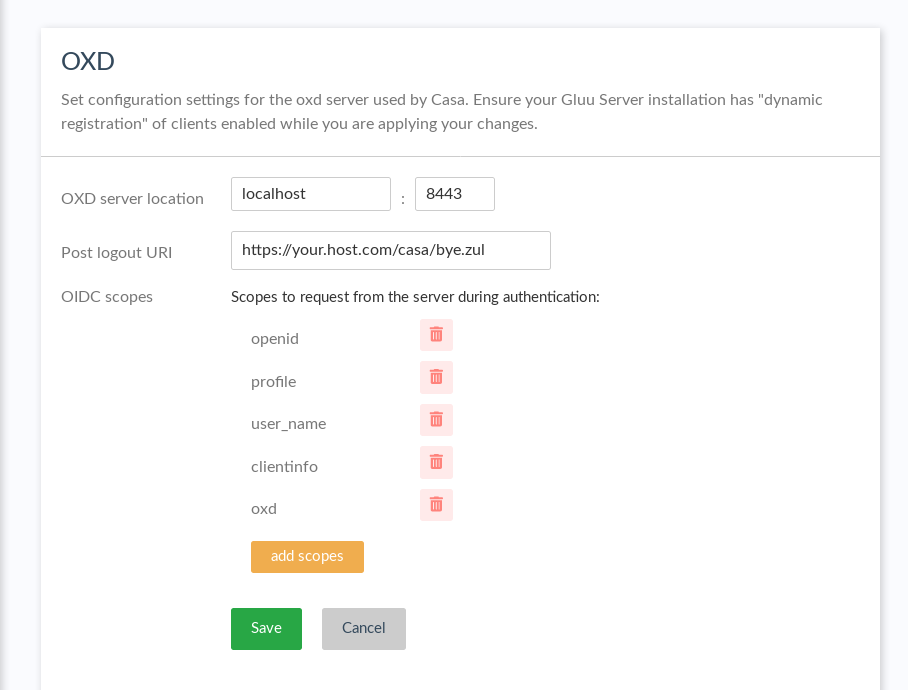Click the OXD page heading
Viewport: 908px width, 690px height.
coord(88,61)
